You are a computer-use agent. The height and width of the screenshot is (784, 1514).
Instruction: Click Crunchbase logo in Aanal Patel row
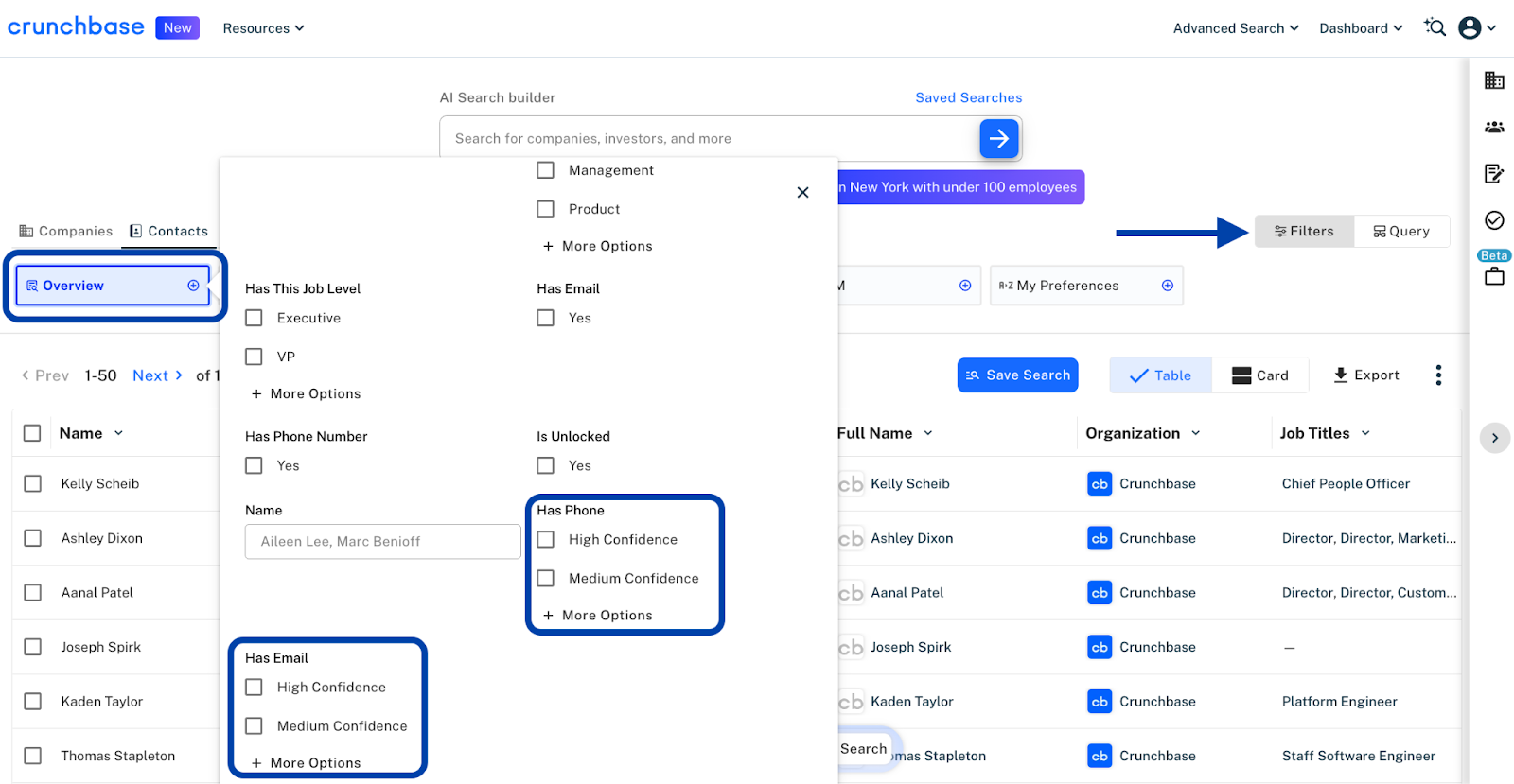pyautogui.click(x=1100, y=592)
